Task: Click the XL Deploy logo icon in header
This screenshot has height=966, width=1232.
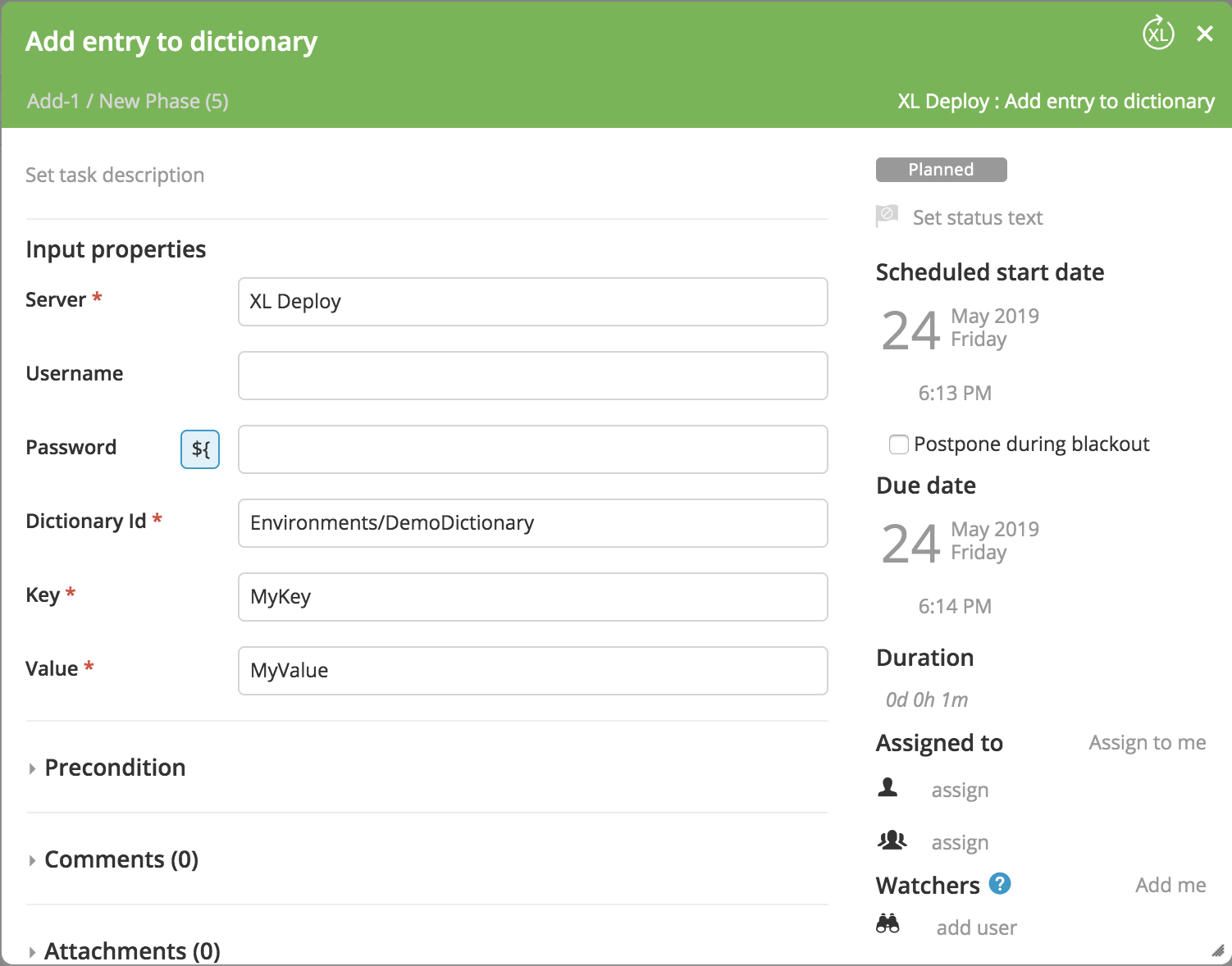Action: [1158, 33]
